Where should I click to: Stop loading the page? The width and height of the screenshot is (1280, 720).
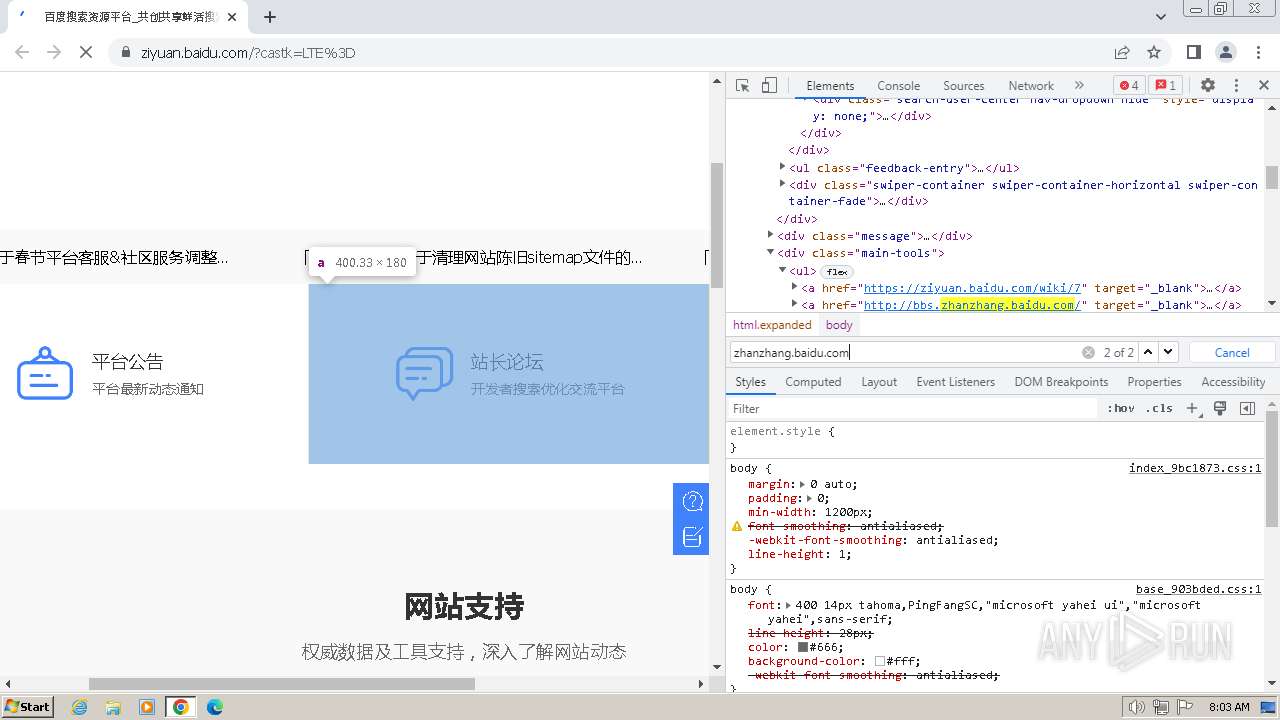point(86,52)
